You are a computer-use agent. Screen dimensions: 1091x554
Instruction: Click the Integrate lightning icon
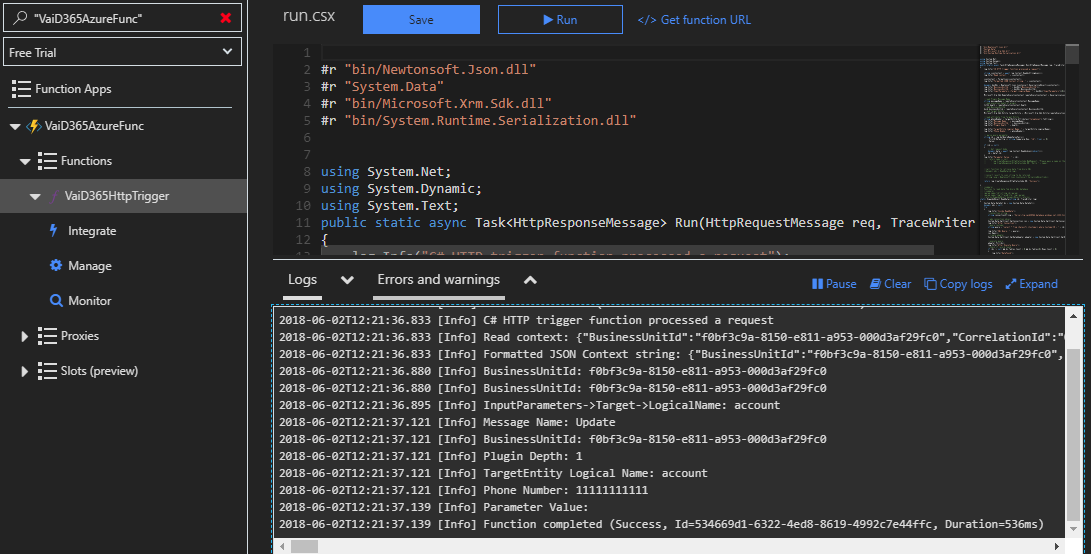tap(54, 230)
